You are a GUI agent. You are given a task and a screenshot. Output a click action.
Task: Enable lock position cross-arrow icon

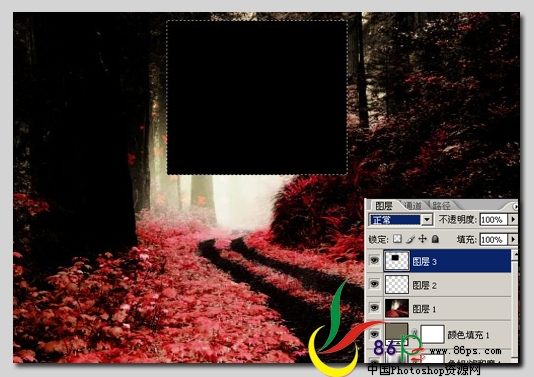point(422,239)
